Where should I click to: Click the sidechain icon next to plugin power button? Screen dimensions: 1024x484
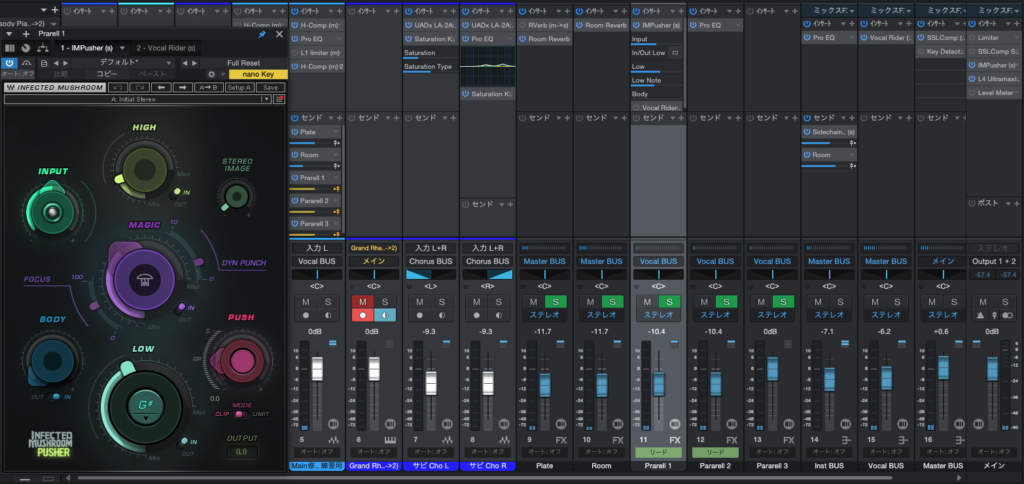(27, 63)
